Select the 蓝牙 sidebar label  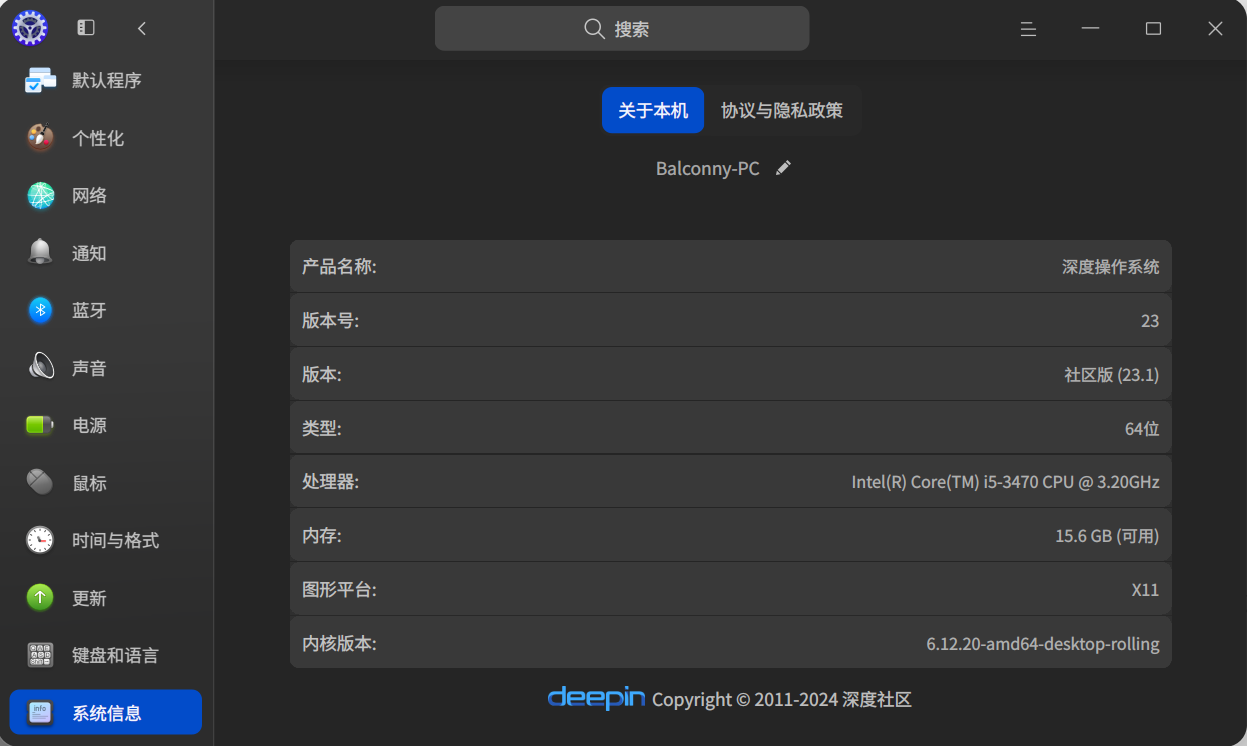[x=89, y=311]
